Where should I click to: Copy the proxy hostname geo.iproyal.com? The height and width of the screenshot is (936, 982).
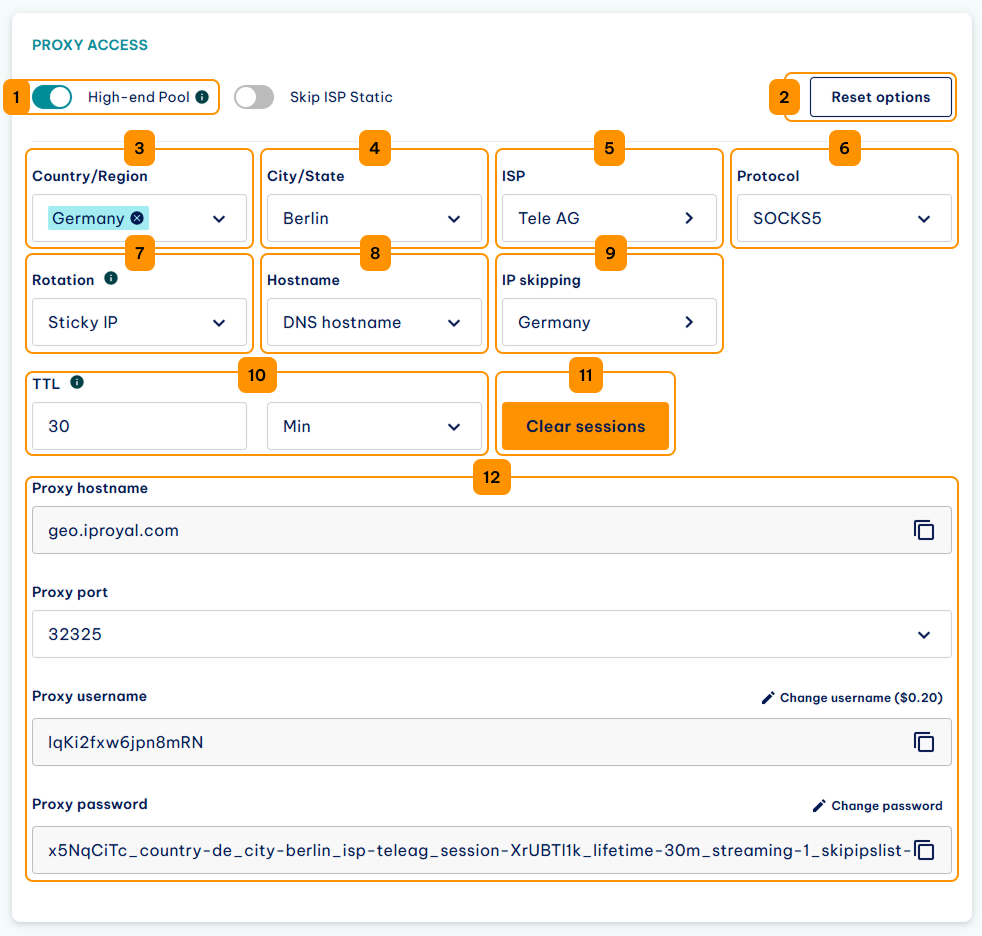coord(924,530)
